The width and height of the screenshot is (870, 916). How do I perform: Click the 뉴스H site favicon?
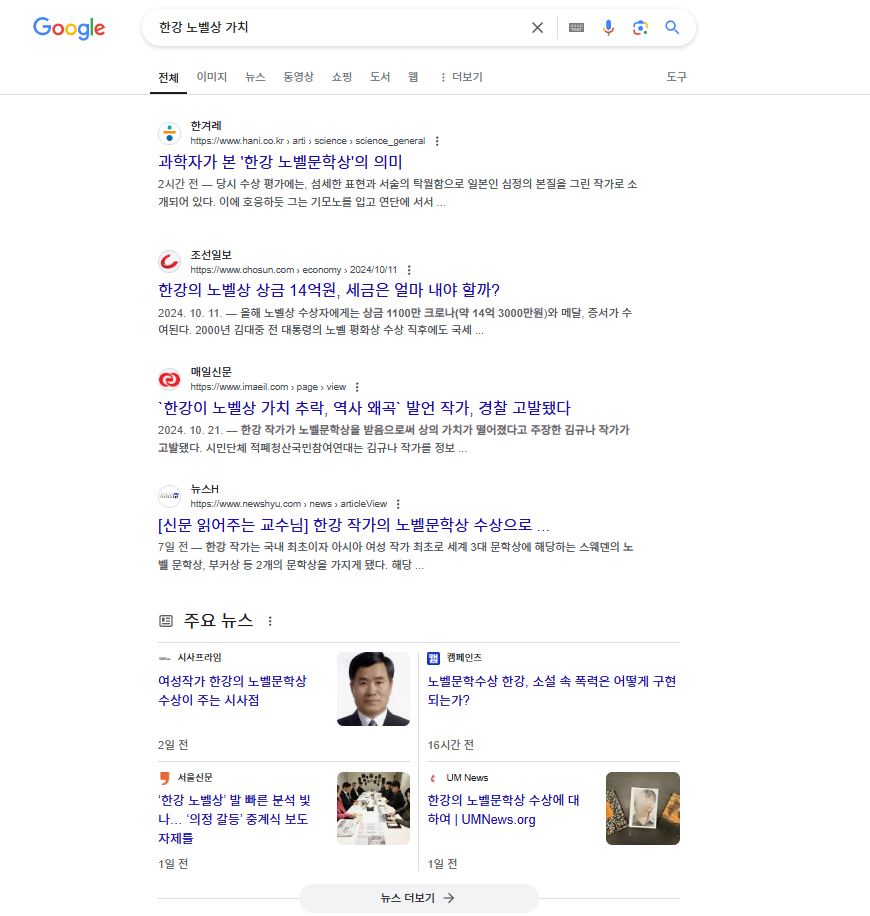(169, 496)
